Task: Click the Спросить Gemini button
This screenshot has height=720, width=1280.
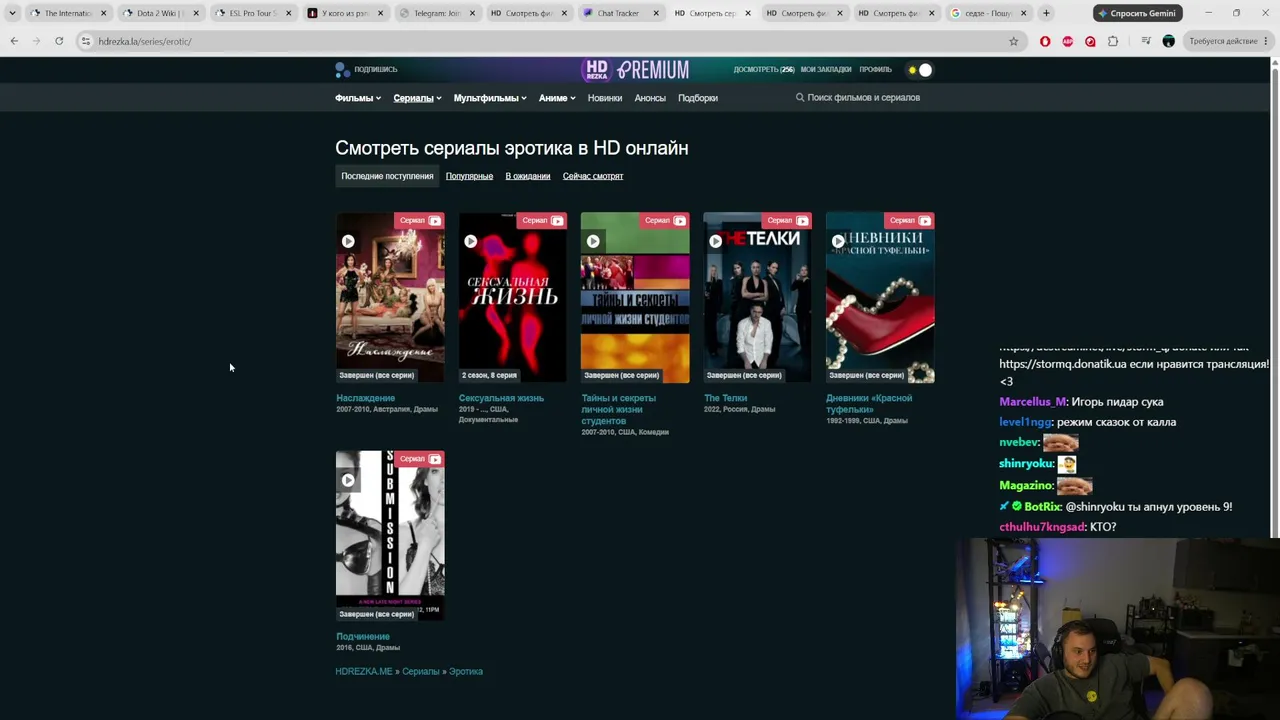Action: tap(1138, 13)
